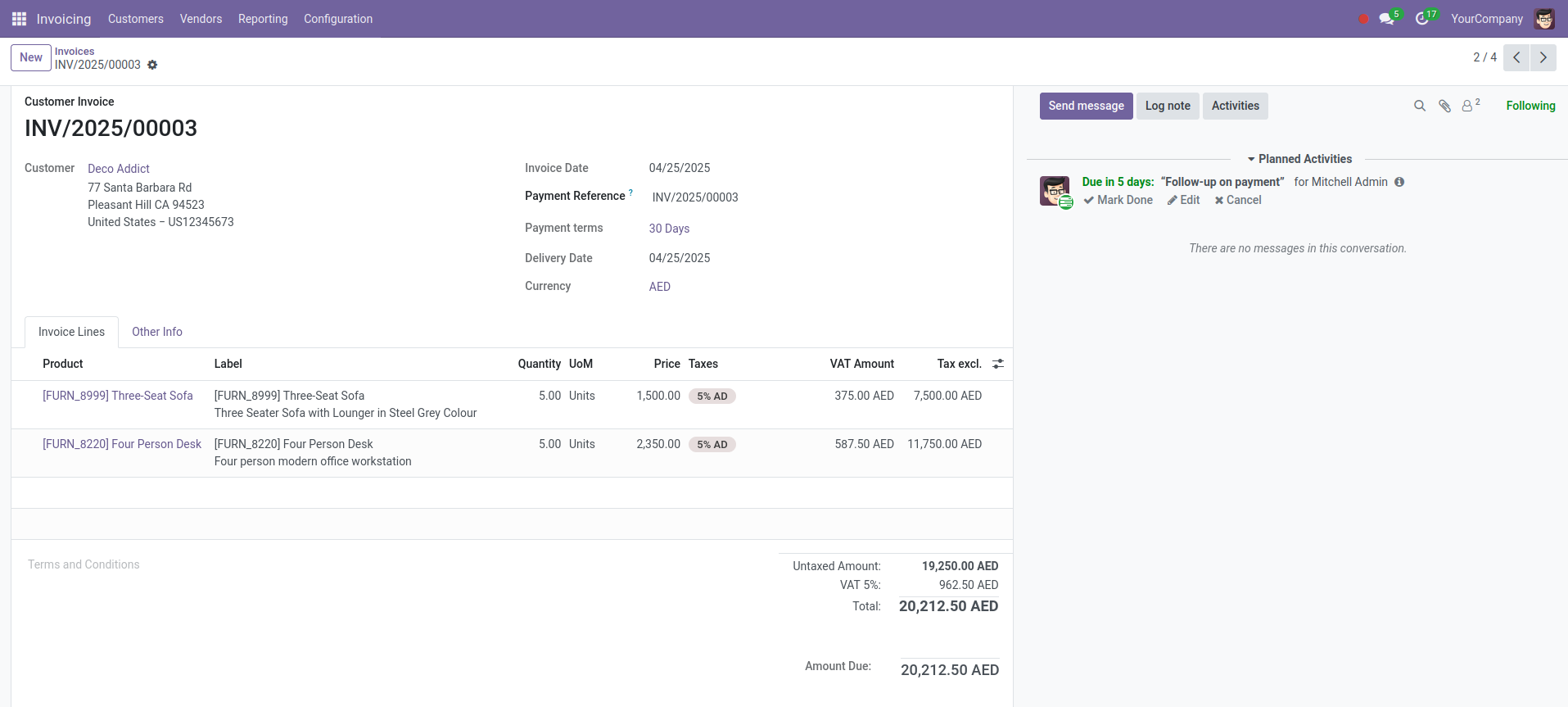Search messages with magnifier icon
Screen dimensions: 1568x707
point(1420,106)
